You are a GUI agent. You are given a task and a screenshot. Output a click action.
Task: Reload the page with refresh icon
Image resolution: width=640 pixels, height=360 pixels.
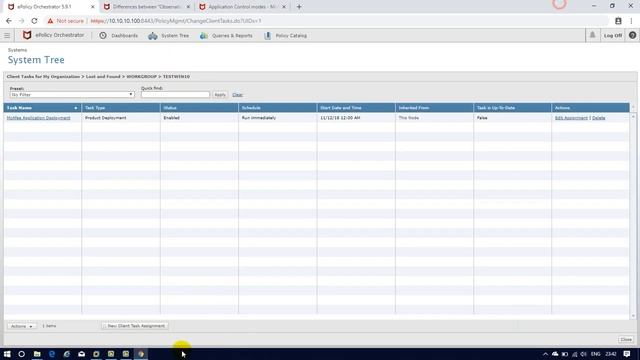(34, 21)
